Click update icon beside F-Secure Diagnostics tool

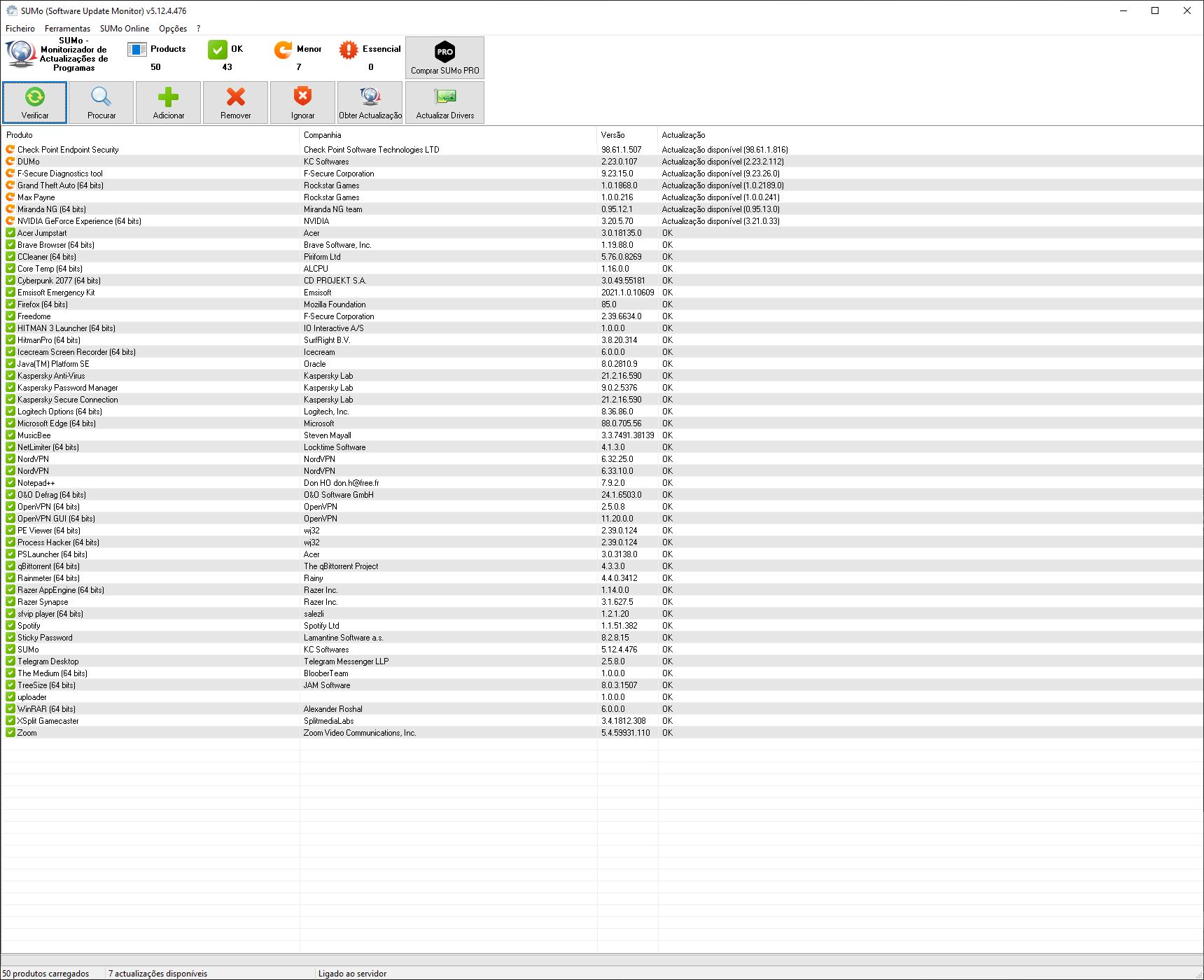point(10,174)
